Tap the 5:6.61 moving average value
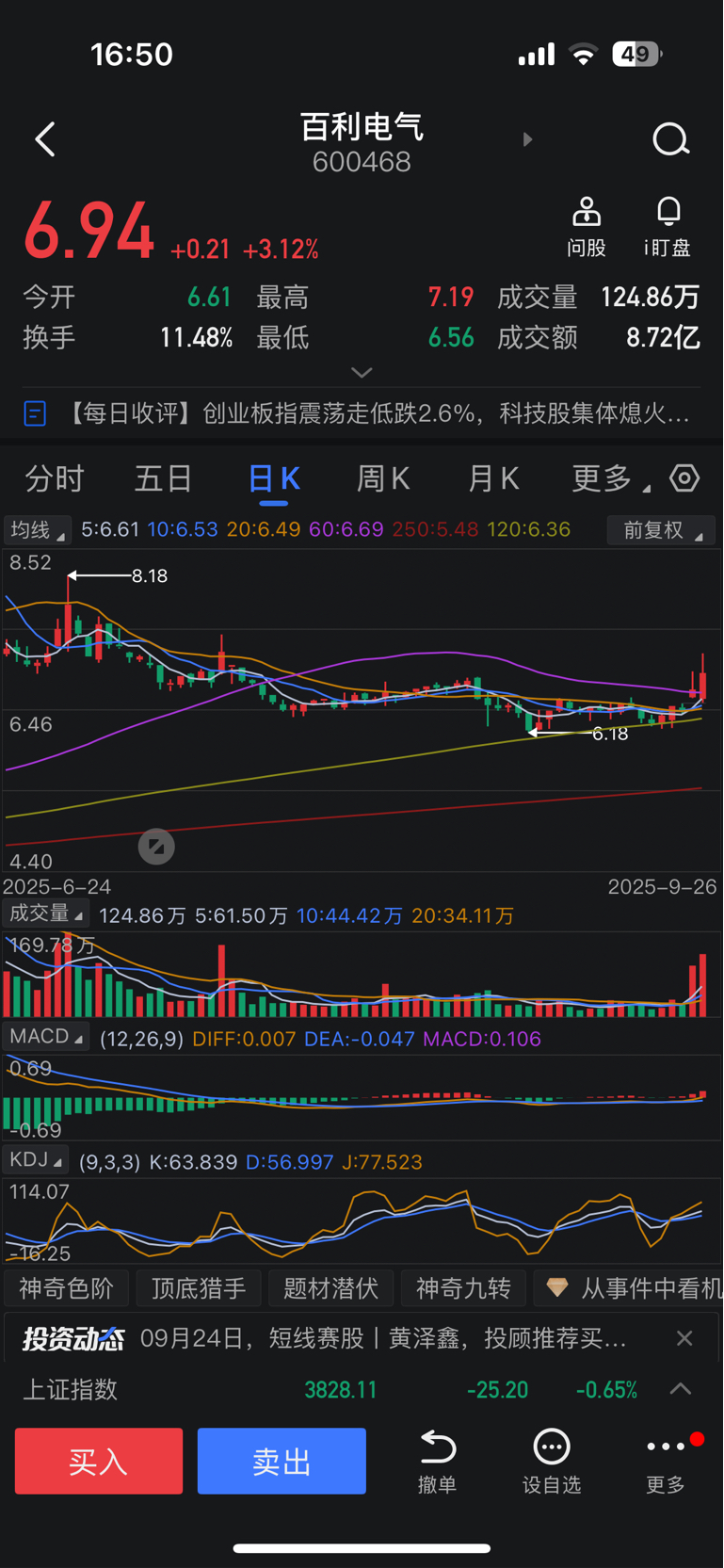 (110, 529)
